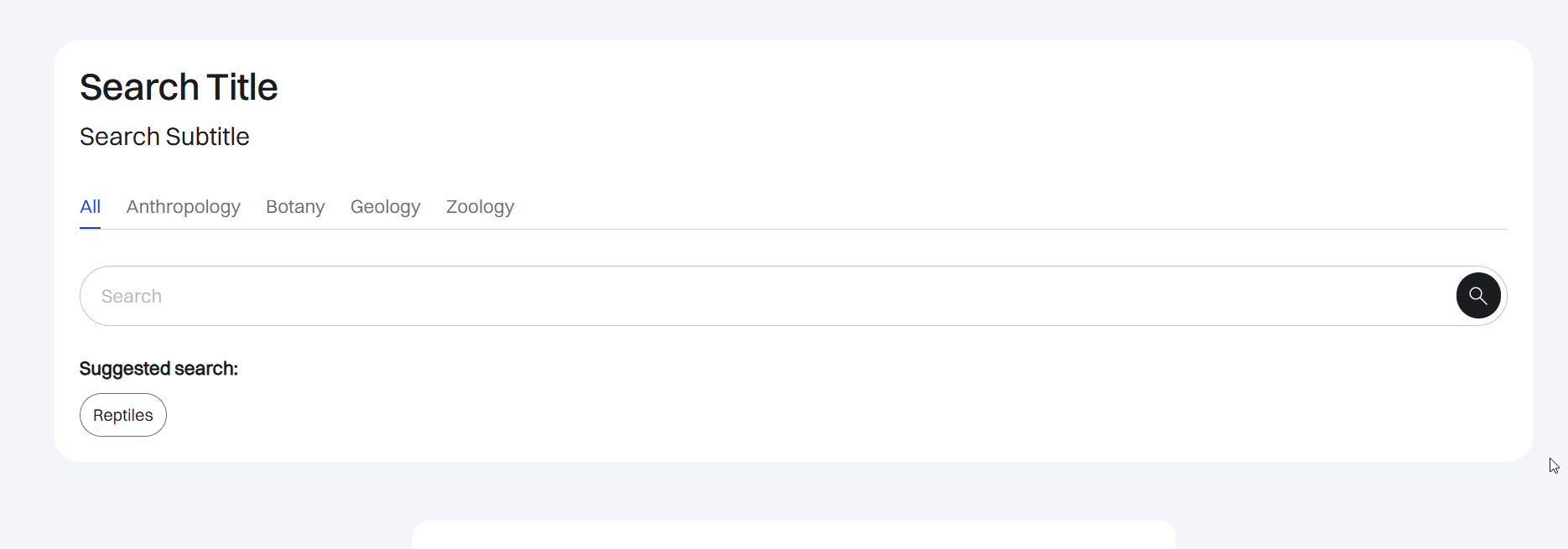Open the Botany tab
The image size is (1568, 549).
pos(295,207)
